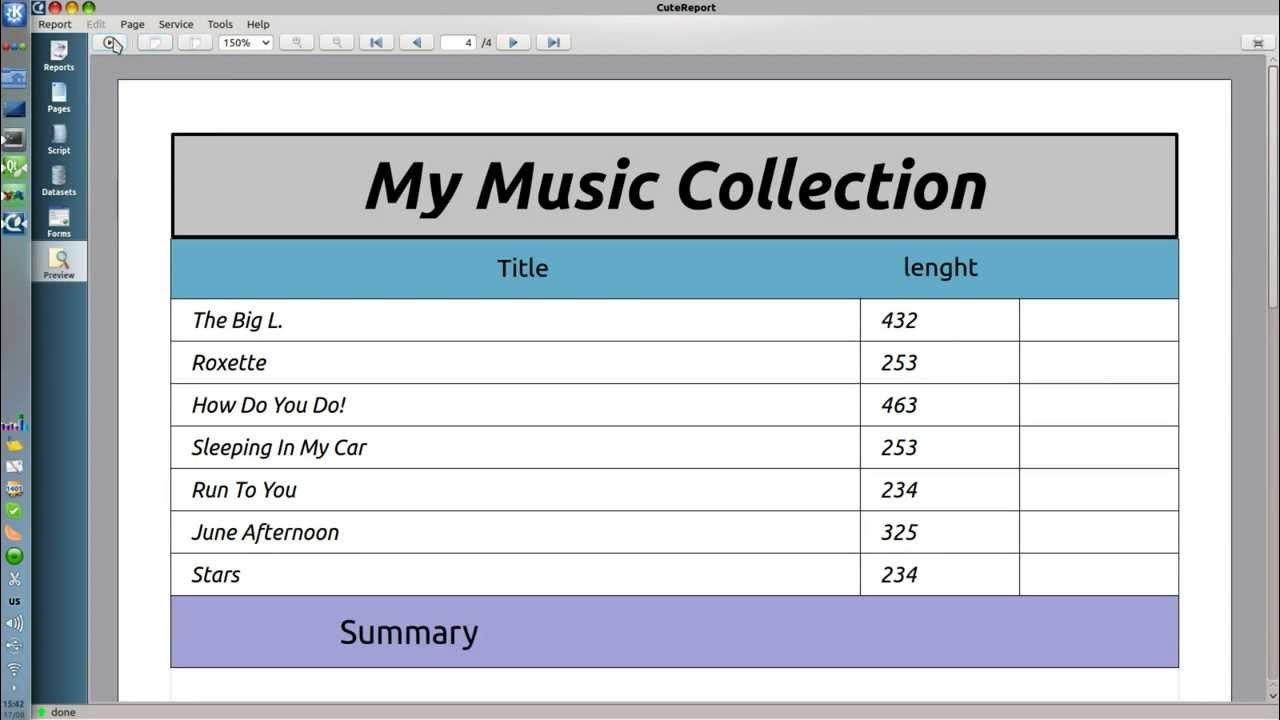Open the Script editor section
This screenshot has height=720, width=1280.
pyautogui.click(x=59, y=139)
